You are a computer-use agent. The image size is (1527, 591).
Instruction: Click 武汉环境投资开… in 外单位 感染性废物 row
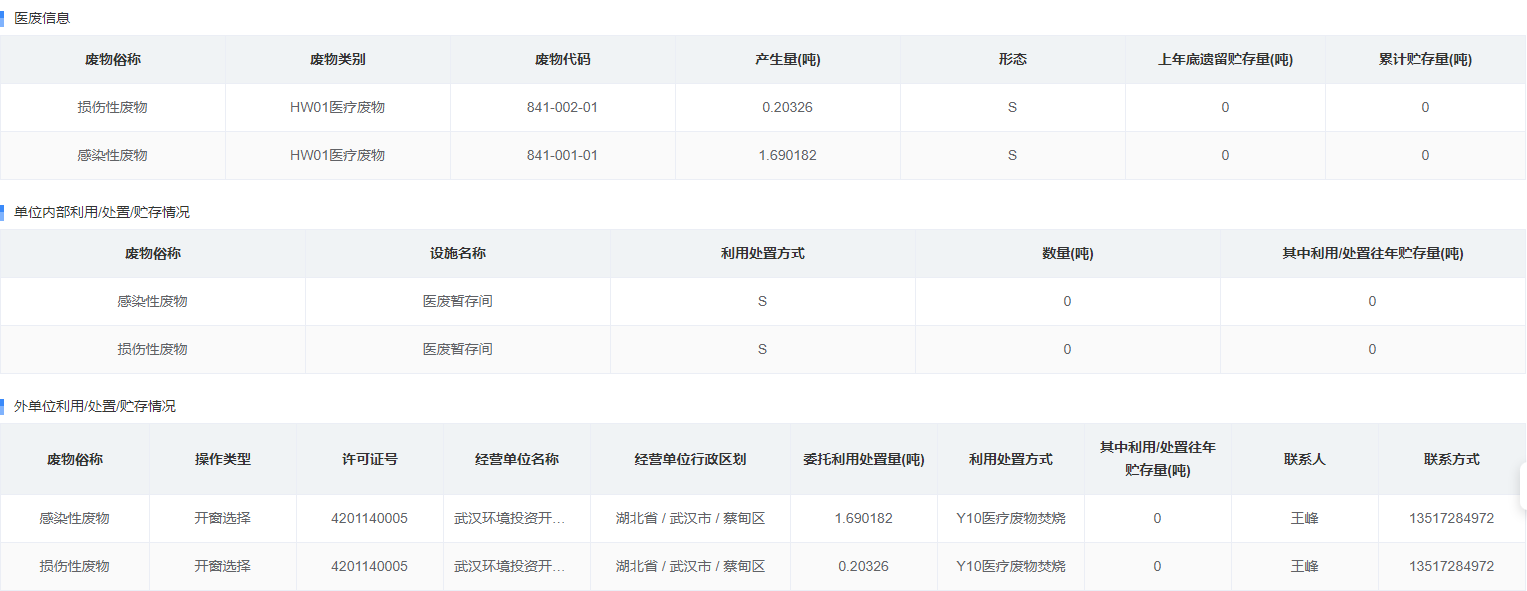coord(510,518)
